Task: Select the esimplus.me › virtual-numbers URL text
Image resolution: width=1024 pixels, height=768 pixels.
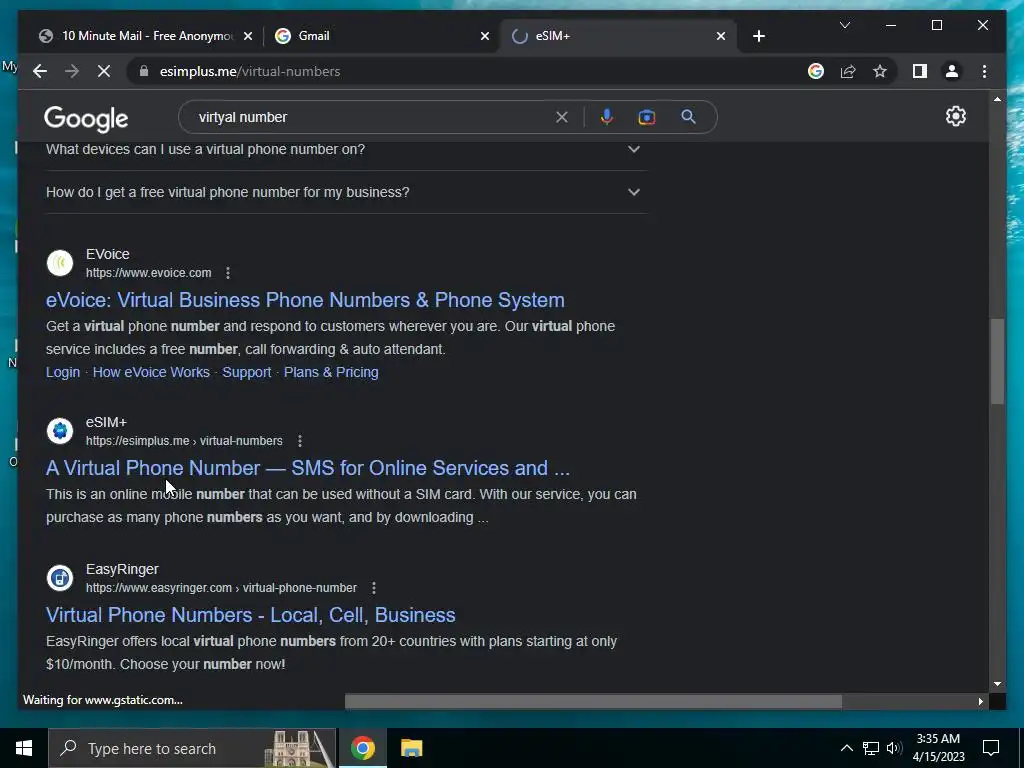Action: pyautogui.click(x=184, y=441)
